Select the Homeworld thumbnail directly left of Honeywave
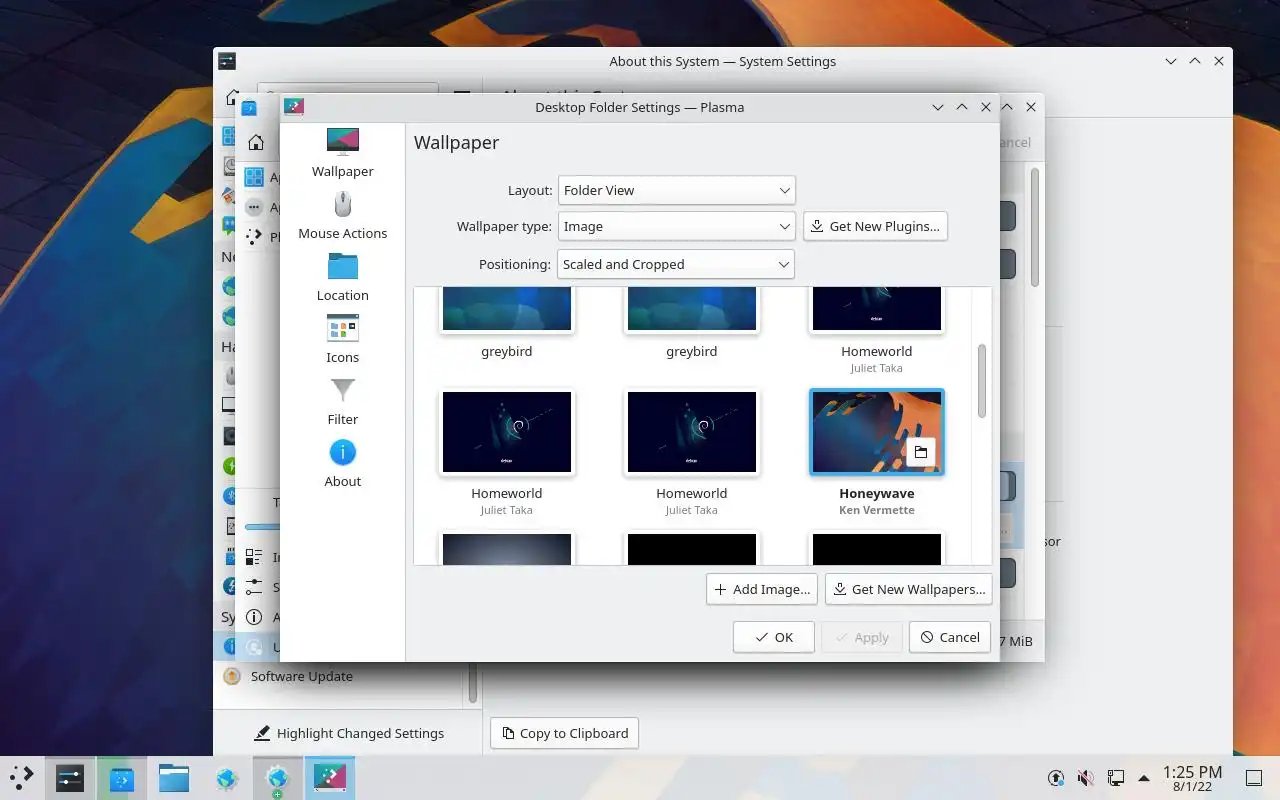 click(x=692, y=432)
